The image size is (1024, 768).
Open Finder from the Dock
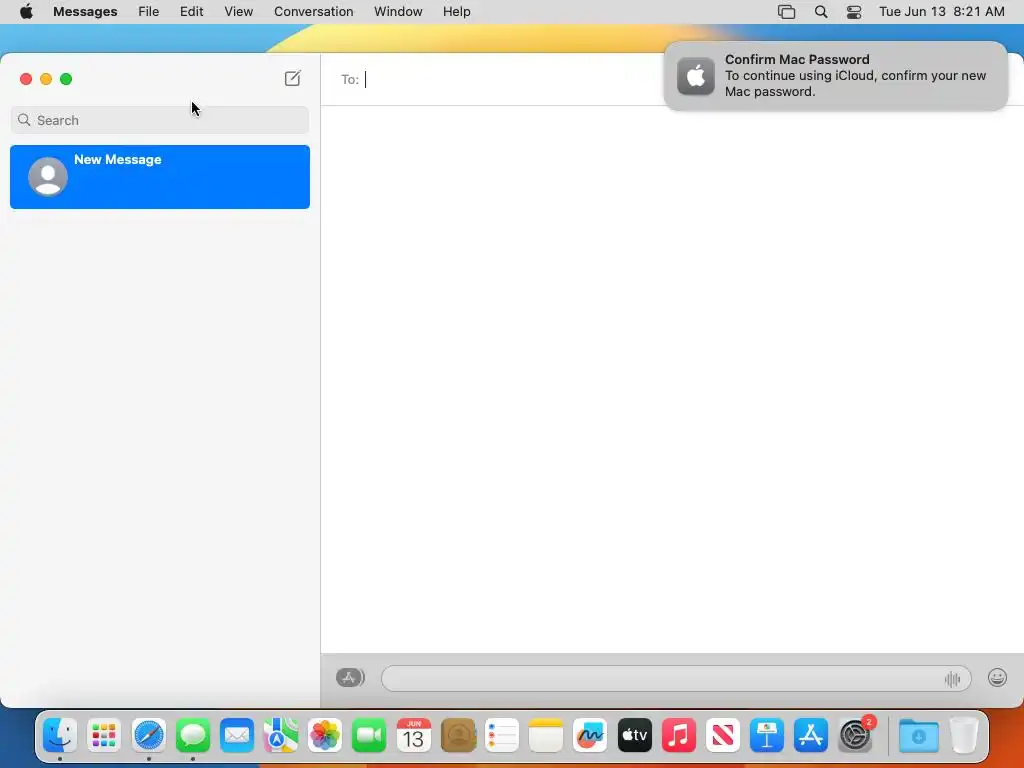(x=60, y=735)
